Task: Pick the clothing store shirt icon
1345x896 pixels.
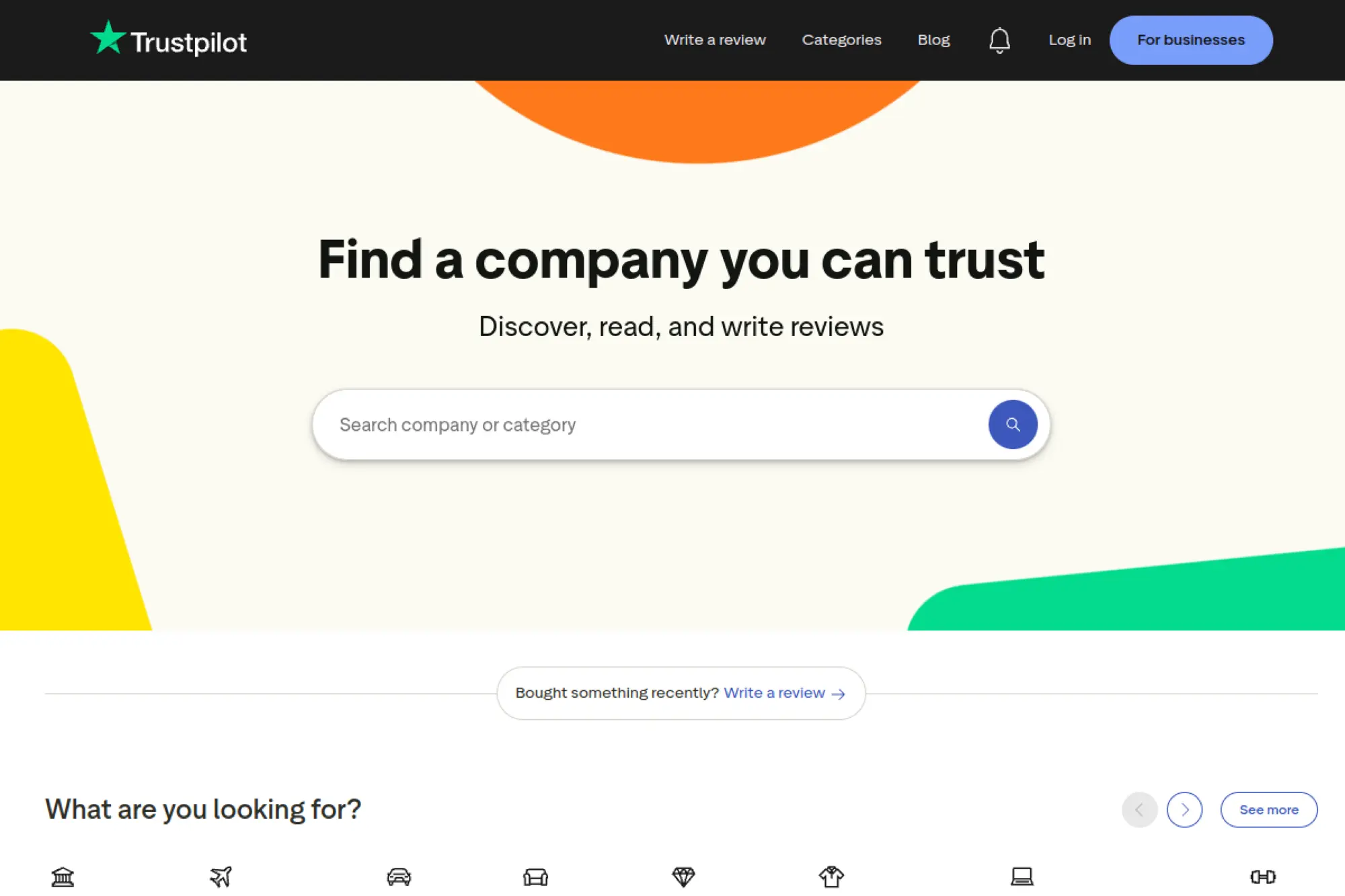Action: click(x=833, y=876)
